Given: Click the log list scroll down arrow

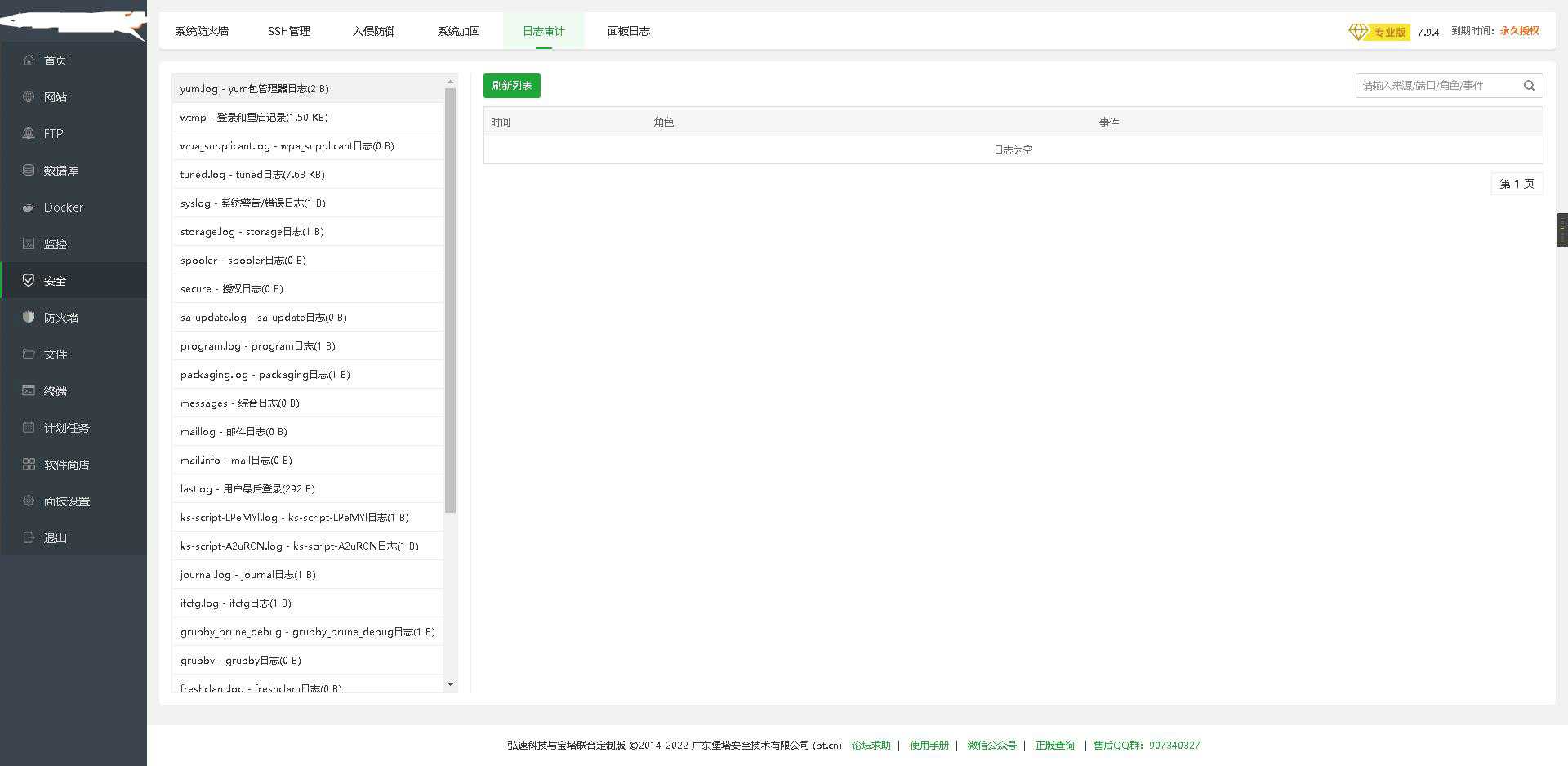Looking at the screenshot, I should pyautogui.click(x=450, y=684).
